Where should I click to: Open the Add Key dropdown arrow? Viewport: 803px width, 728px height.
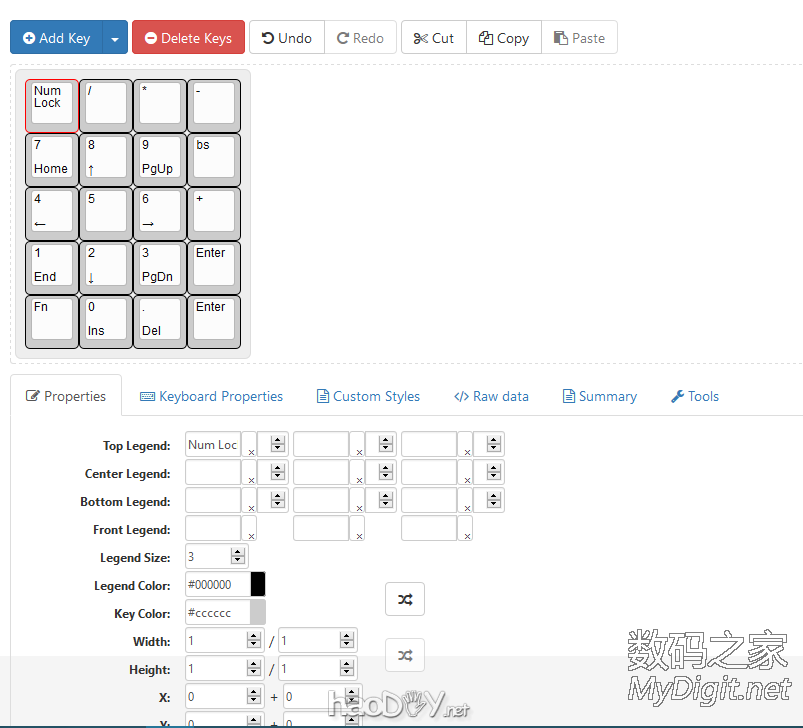click(x=115, y=38)
